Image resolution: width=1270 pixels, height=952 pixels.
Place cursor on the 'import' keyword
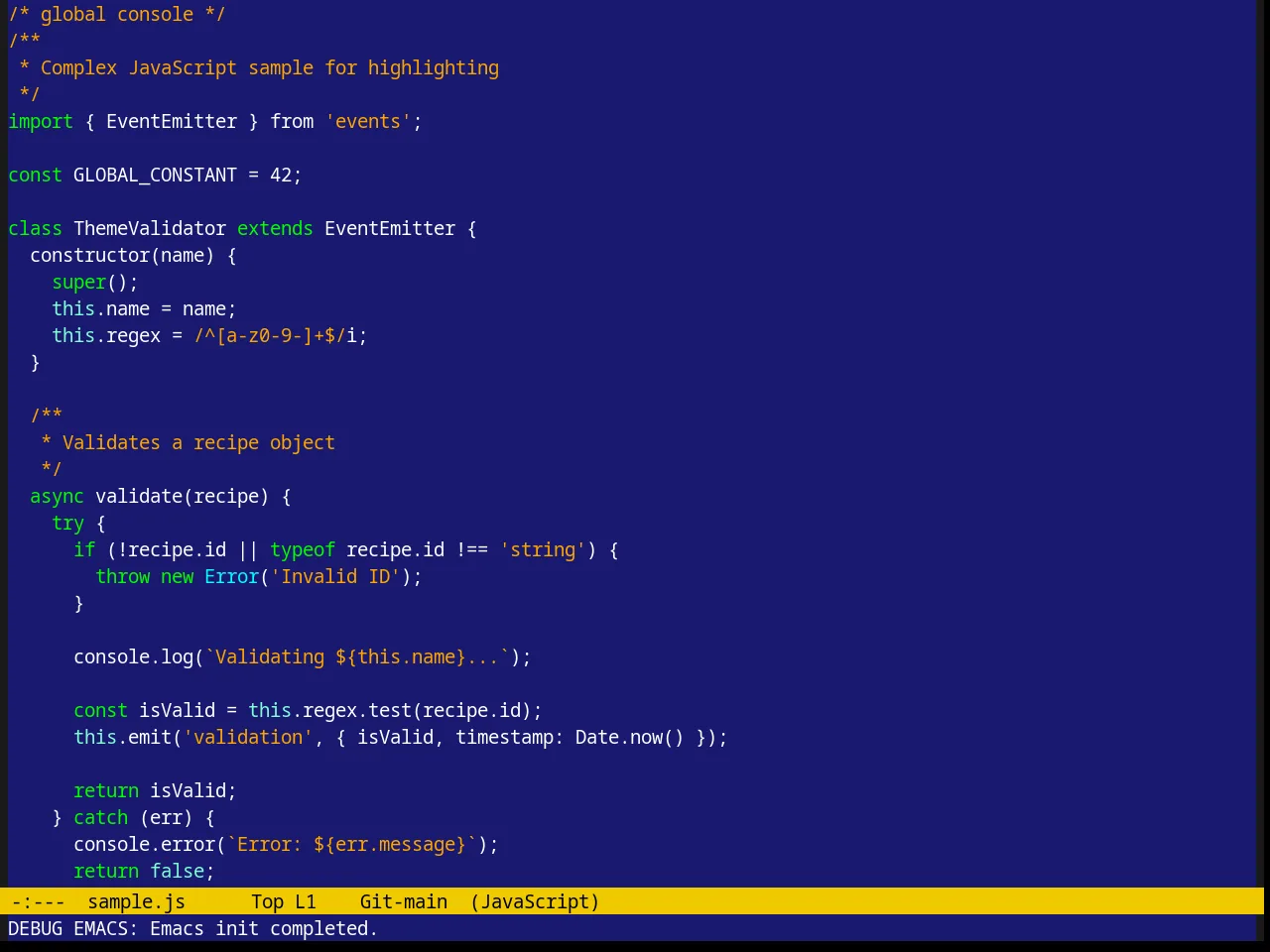(41, 121)
